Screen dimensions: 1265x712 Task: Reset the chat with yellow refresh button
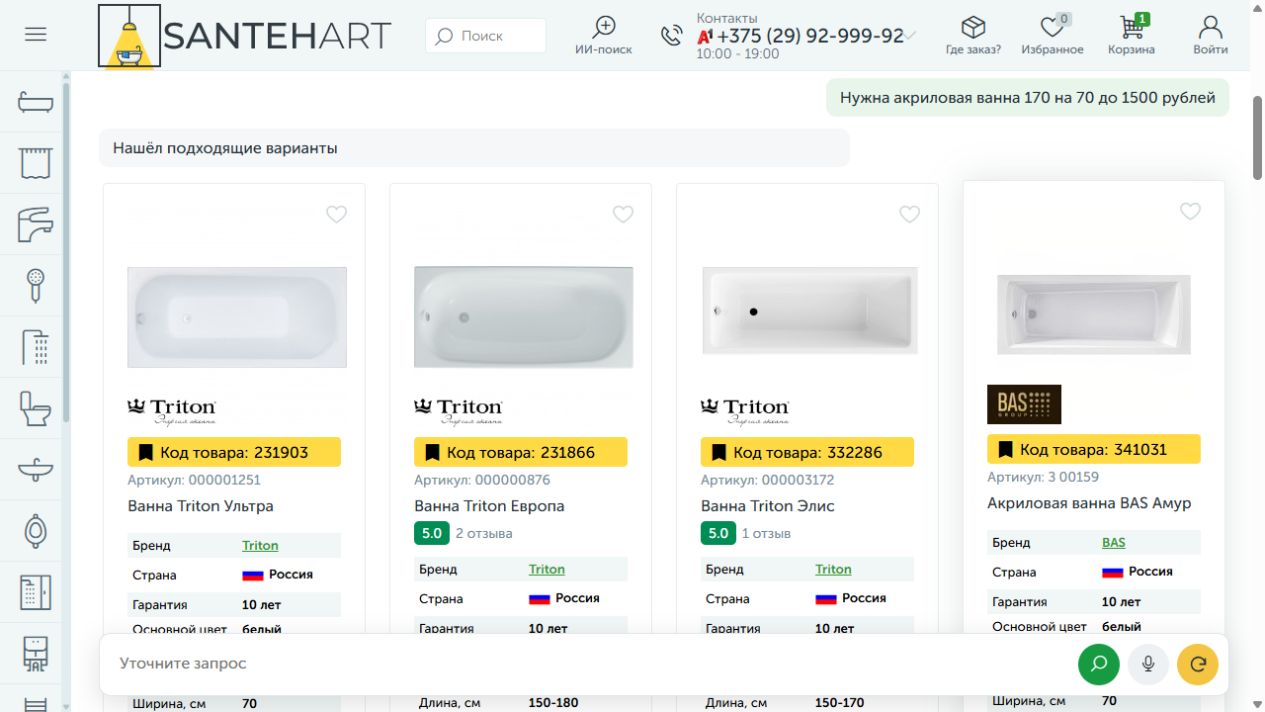(x=1198, y=664)
